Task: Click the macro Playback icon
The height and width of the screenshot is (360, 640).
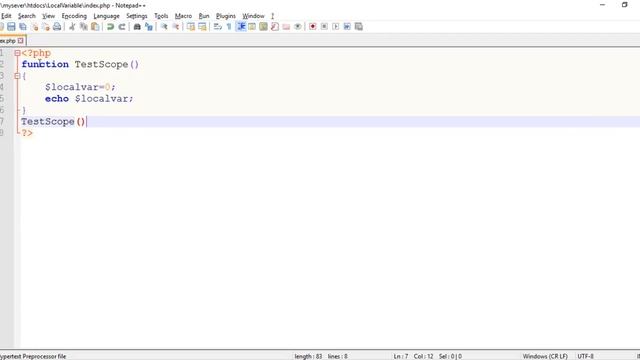Action: [336, 27]
